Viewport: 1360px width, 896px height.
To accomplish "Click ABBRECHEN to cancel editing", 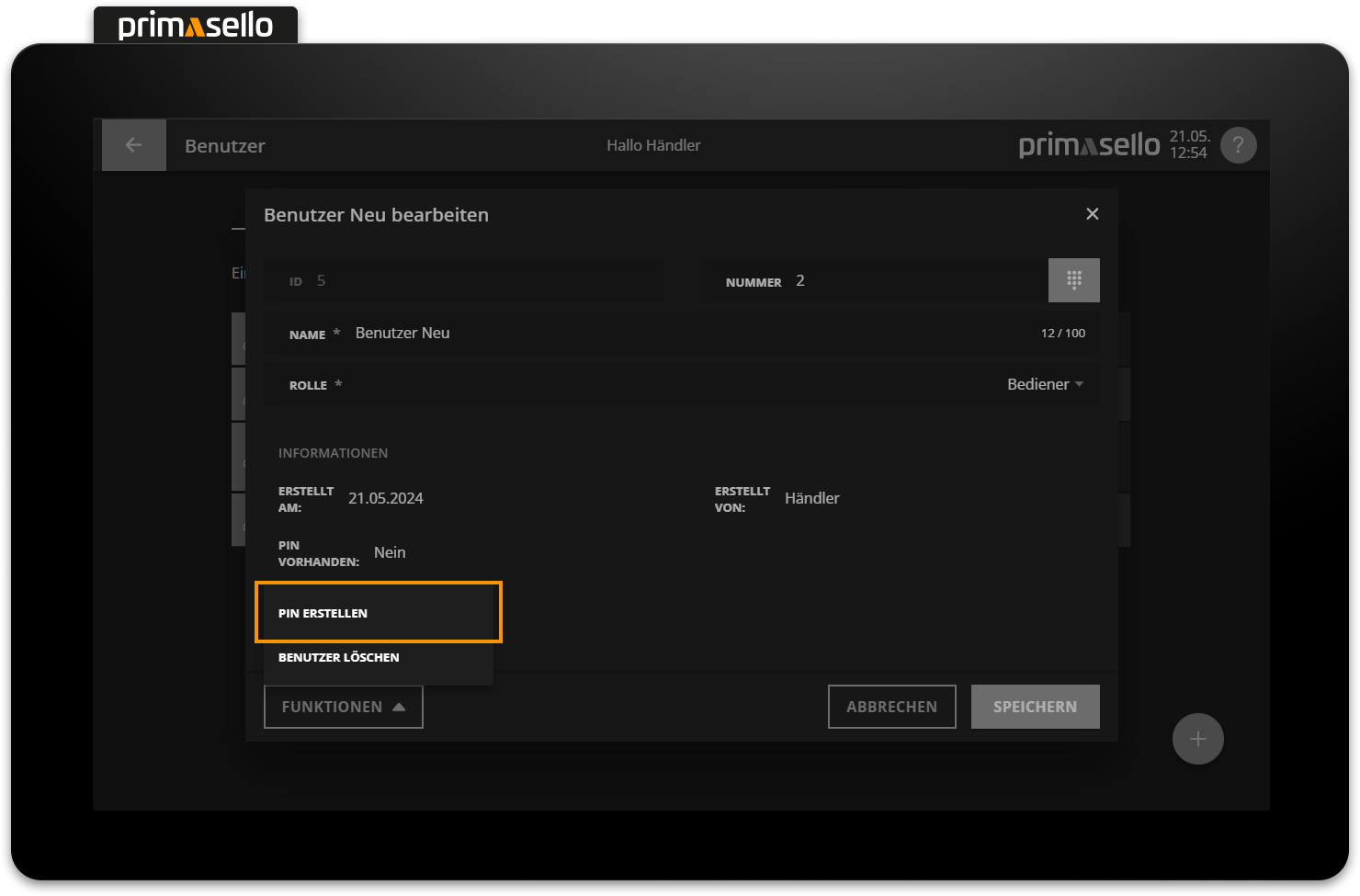I will click(x=891, y=706).
